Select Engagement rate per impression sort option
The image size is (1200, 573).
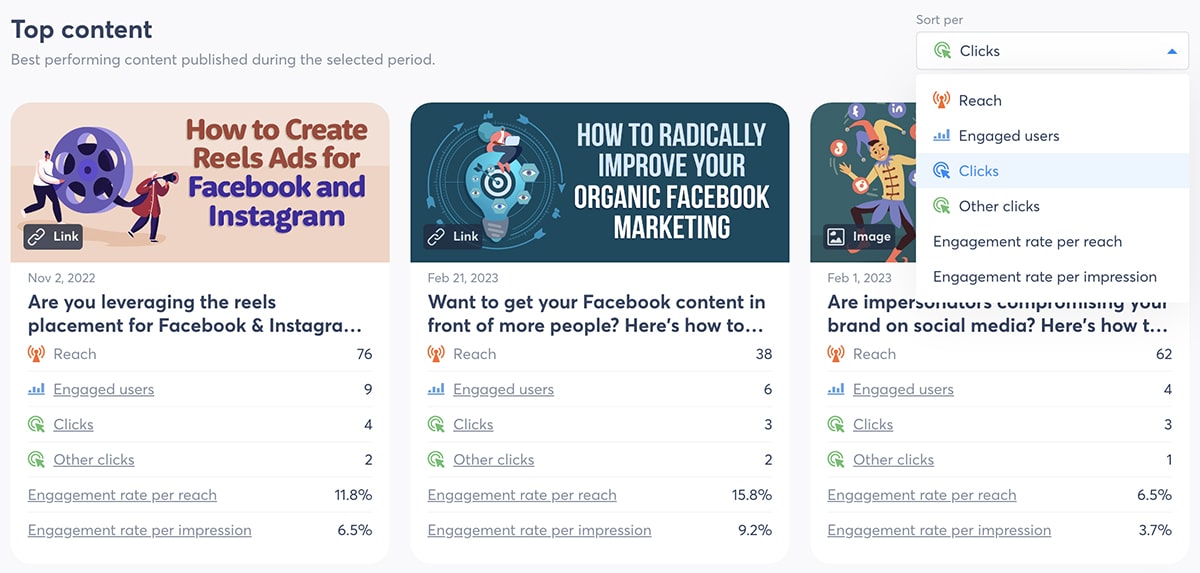click(x=1044, y=277)
